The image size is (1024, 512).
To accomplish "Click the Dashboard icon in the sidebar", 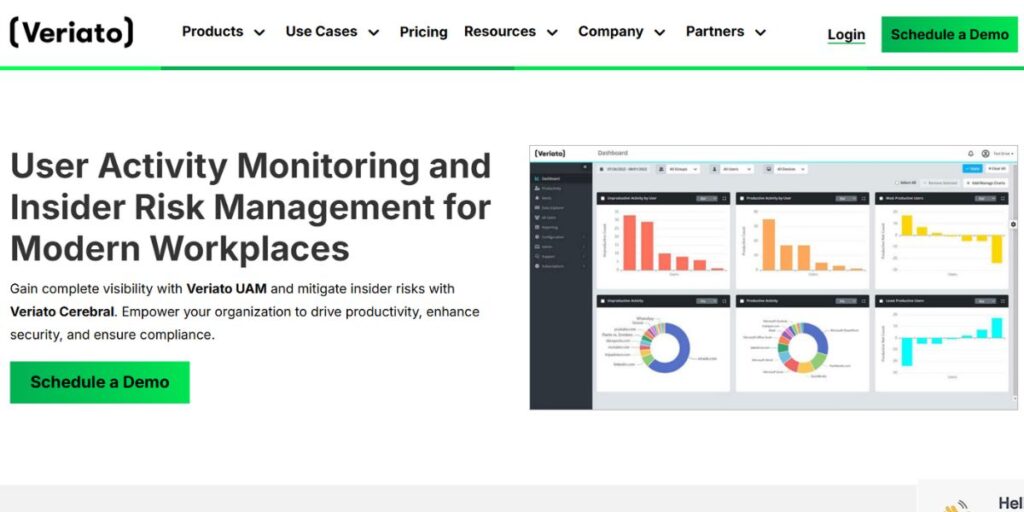I will point(536,178).
